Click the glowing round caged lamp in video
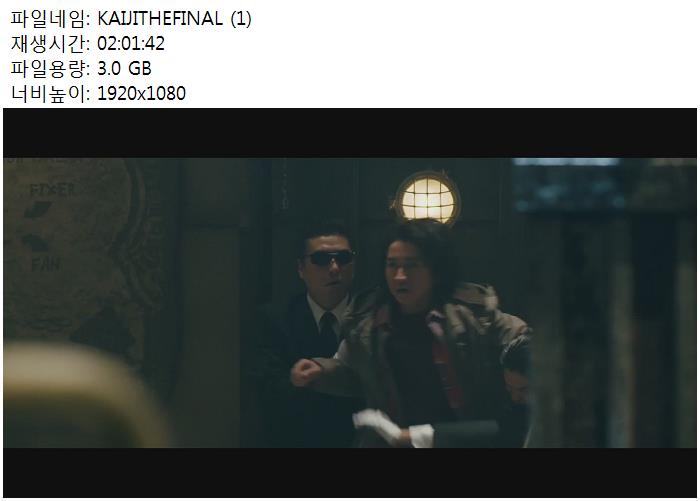Image resolution: width=700 pixels, height=501 pixels. (x=426, y=198)
